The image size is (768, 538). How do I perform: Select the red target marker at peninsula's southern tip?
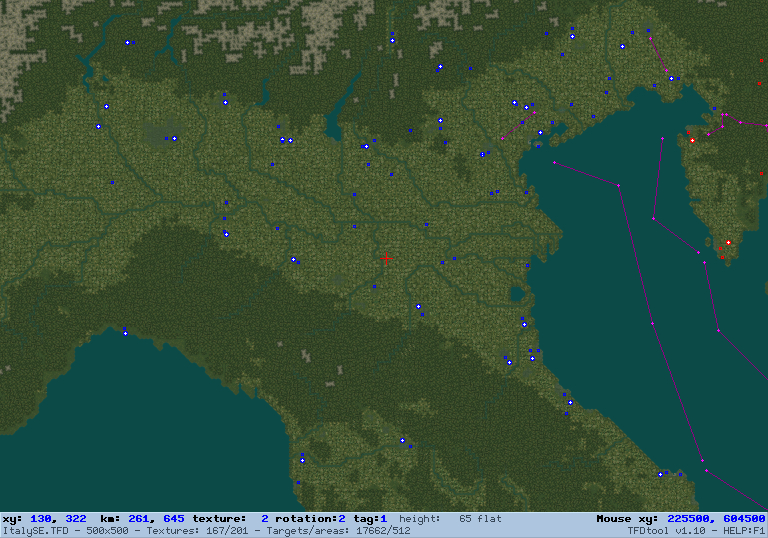tap(728, 243)
